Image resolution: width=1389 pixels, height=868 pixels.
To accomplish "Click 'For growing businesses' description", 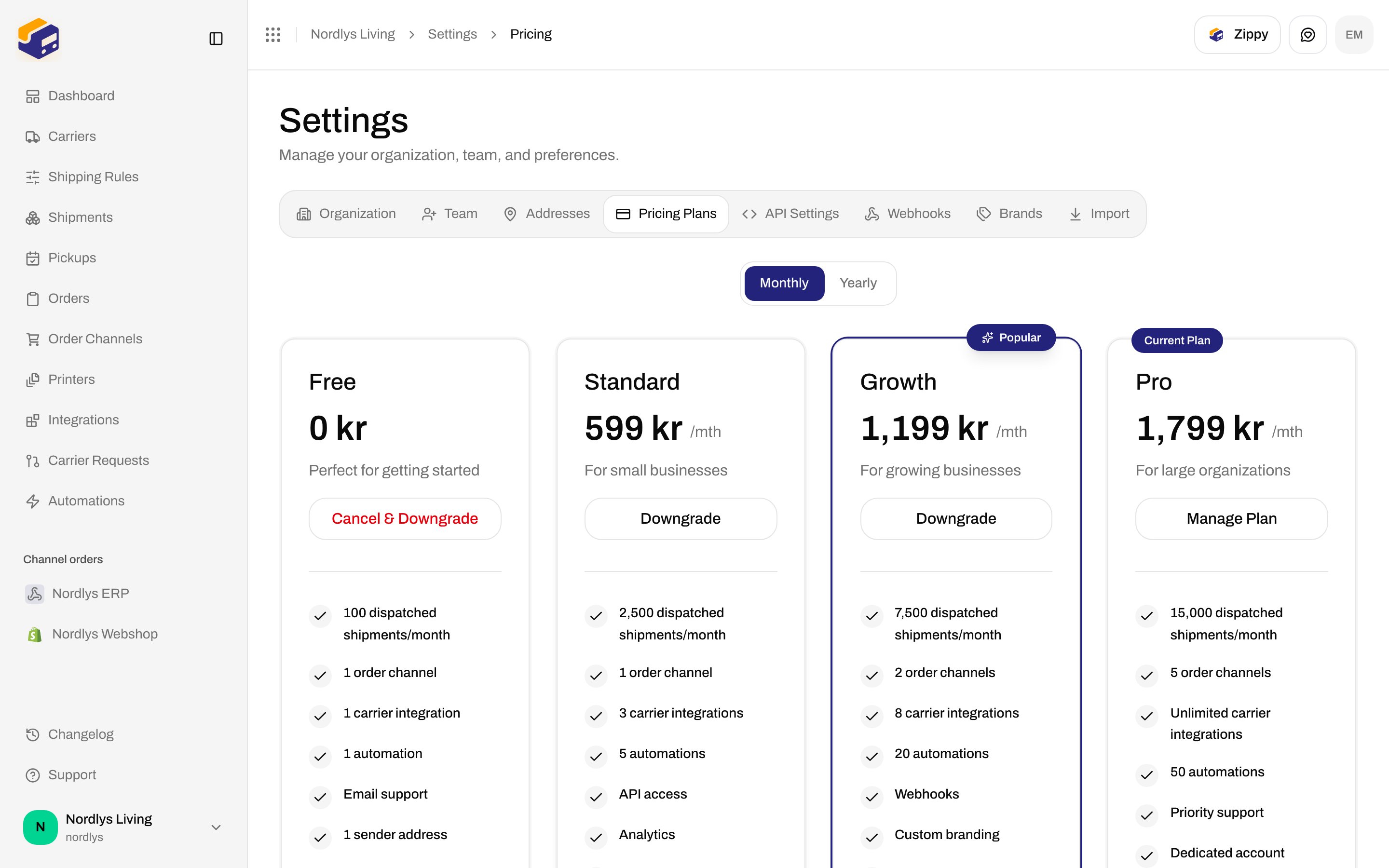I will [x=940, y=470].
